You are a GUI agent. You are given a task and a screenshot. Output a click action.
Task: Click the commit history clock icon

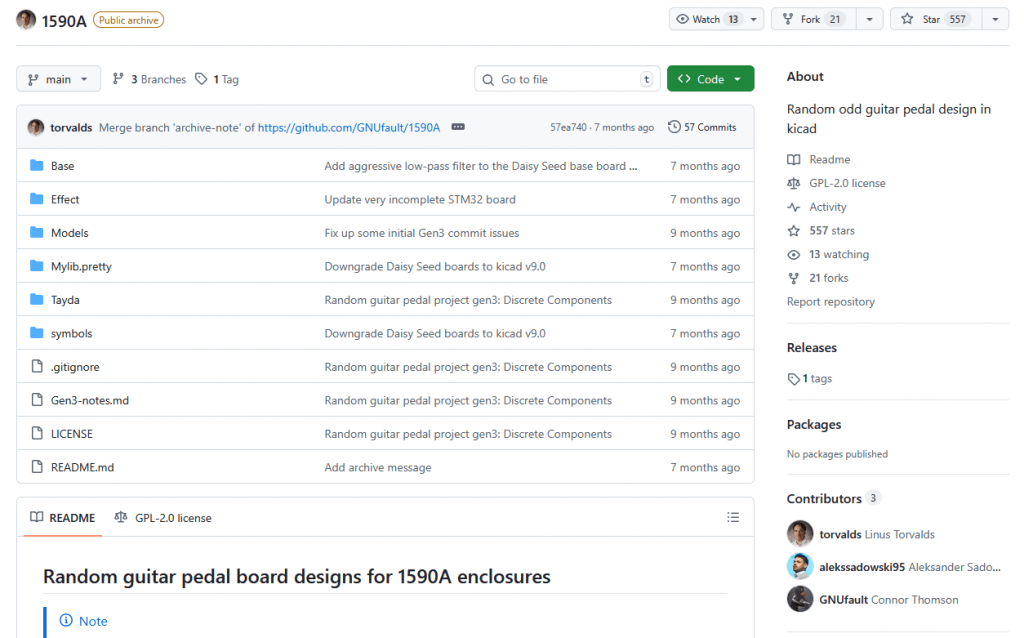[675, 127]
